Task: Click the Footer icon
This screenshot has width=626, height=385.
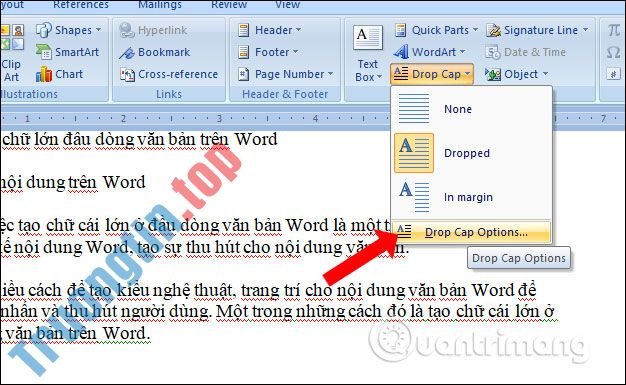Action: coord(244,52)
